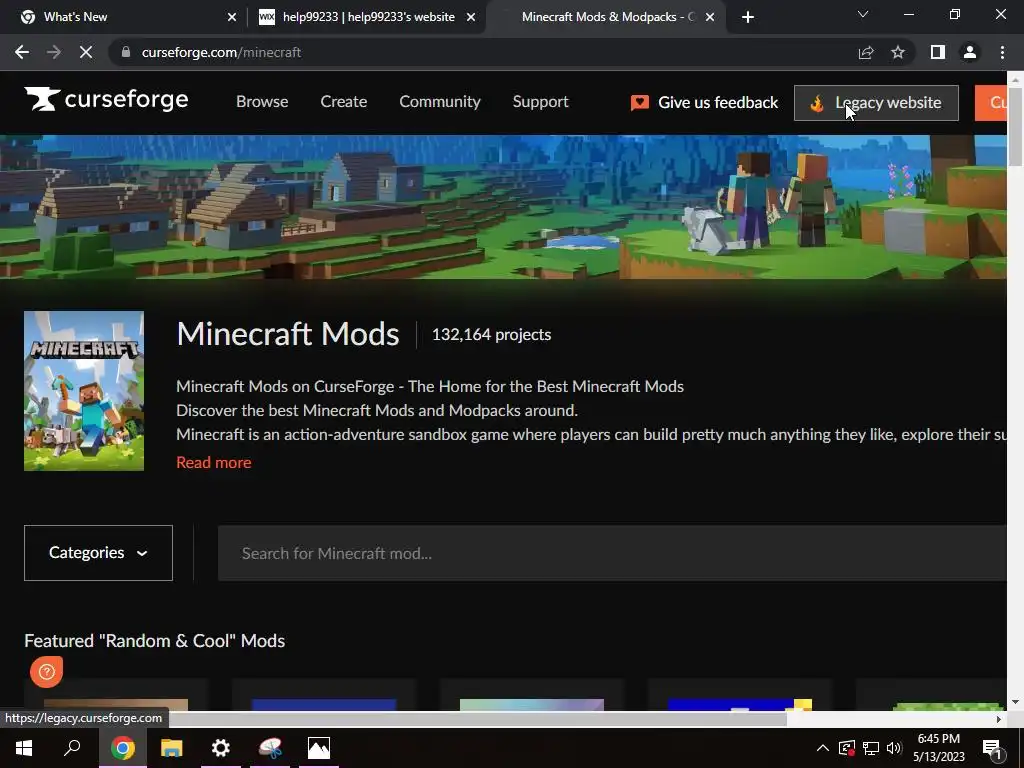Open the Support menu

tap(541, 102)
